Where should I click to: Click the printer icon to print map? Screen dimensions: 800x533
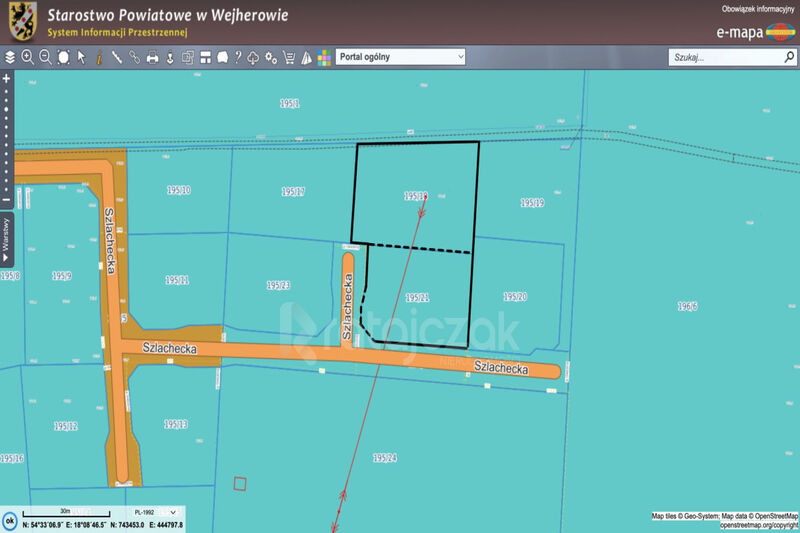tap(152, 57)
